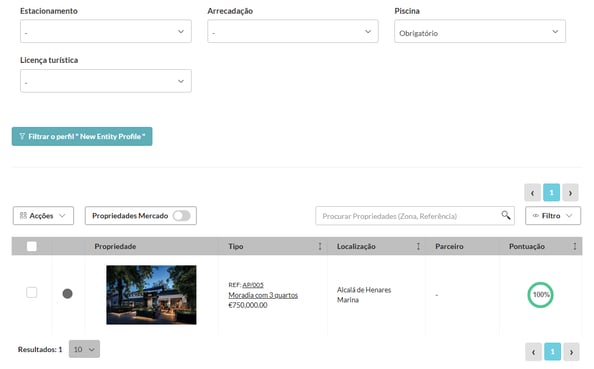Click the Localização column header label
Viewport: 594px width, 369px height.
pyautogui.click(x=356, y=246)
